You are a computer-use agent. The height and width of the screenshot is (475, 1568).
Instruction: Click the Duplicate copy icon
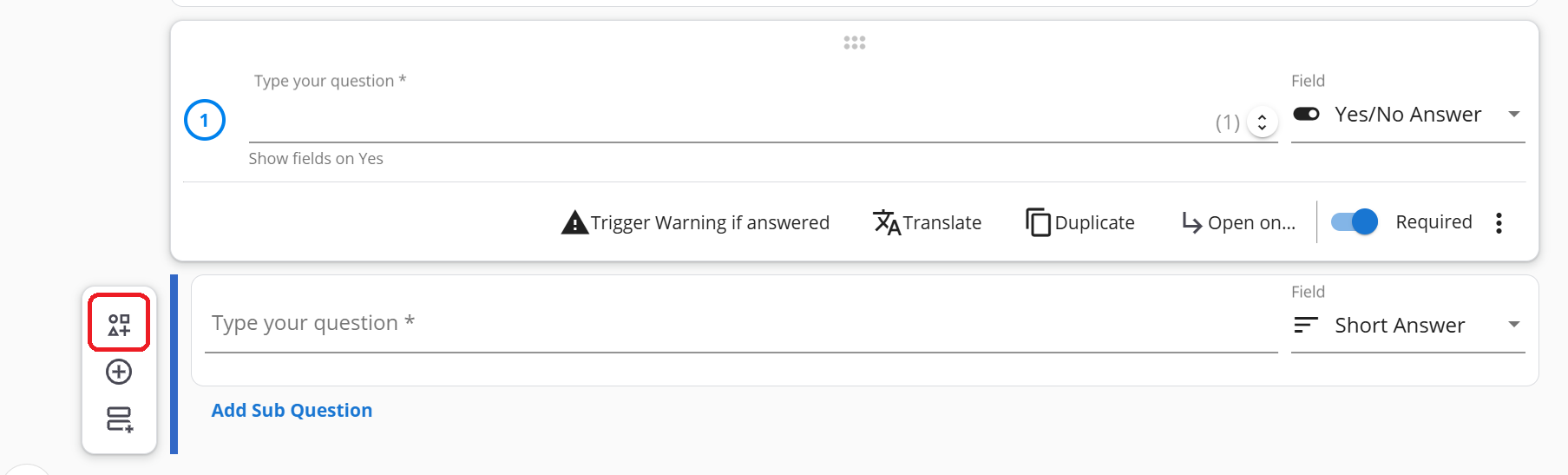[x=1038, y=222]
